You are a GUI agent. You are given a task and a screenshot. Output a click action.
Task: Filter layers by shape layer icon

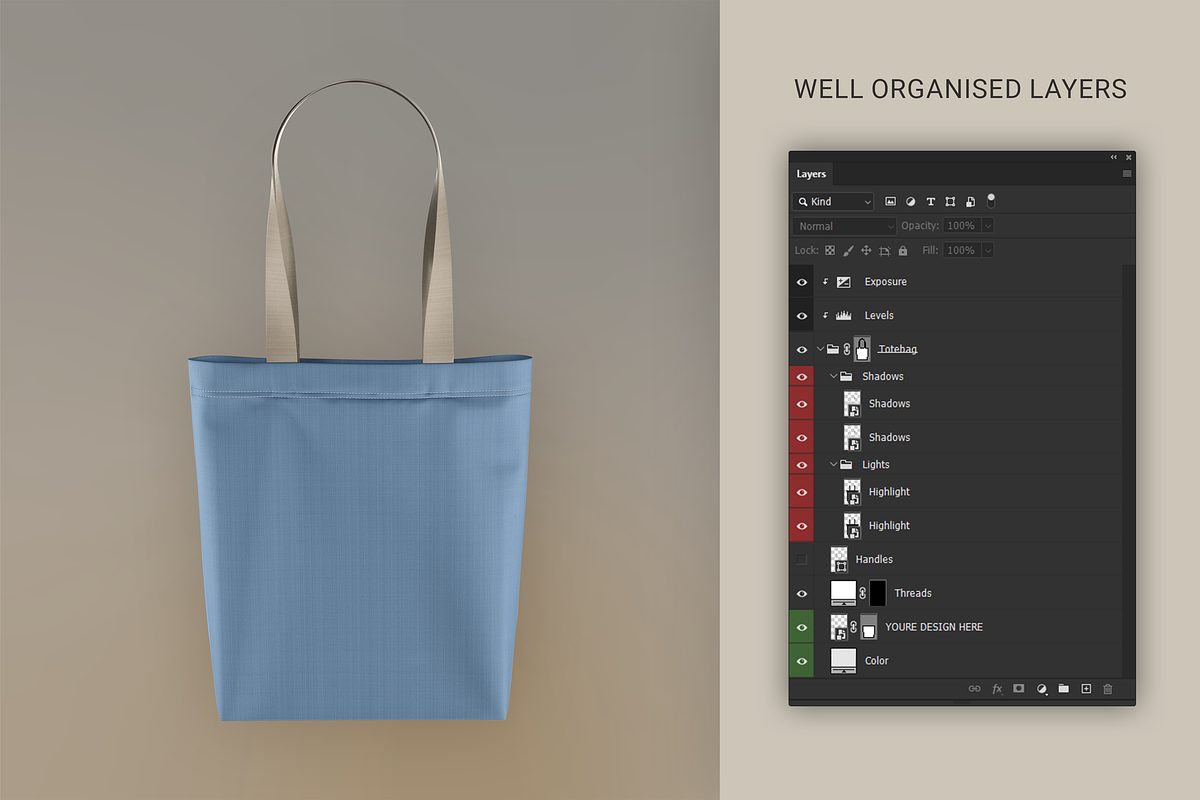(950, 202)
